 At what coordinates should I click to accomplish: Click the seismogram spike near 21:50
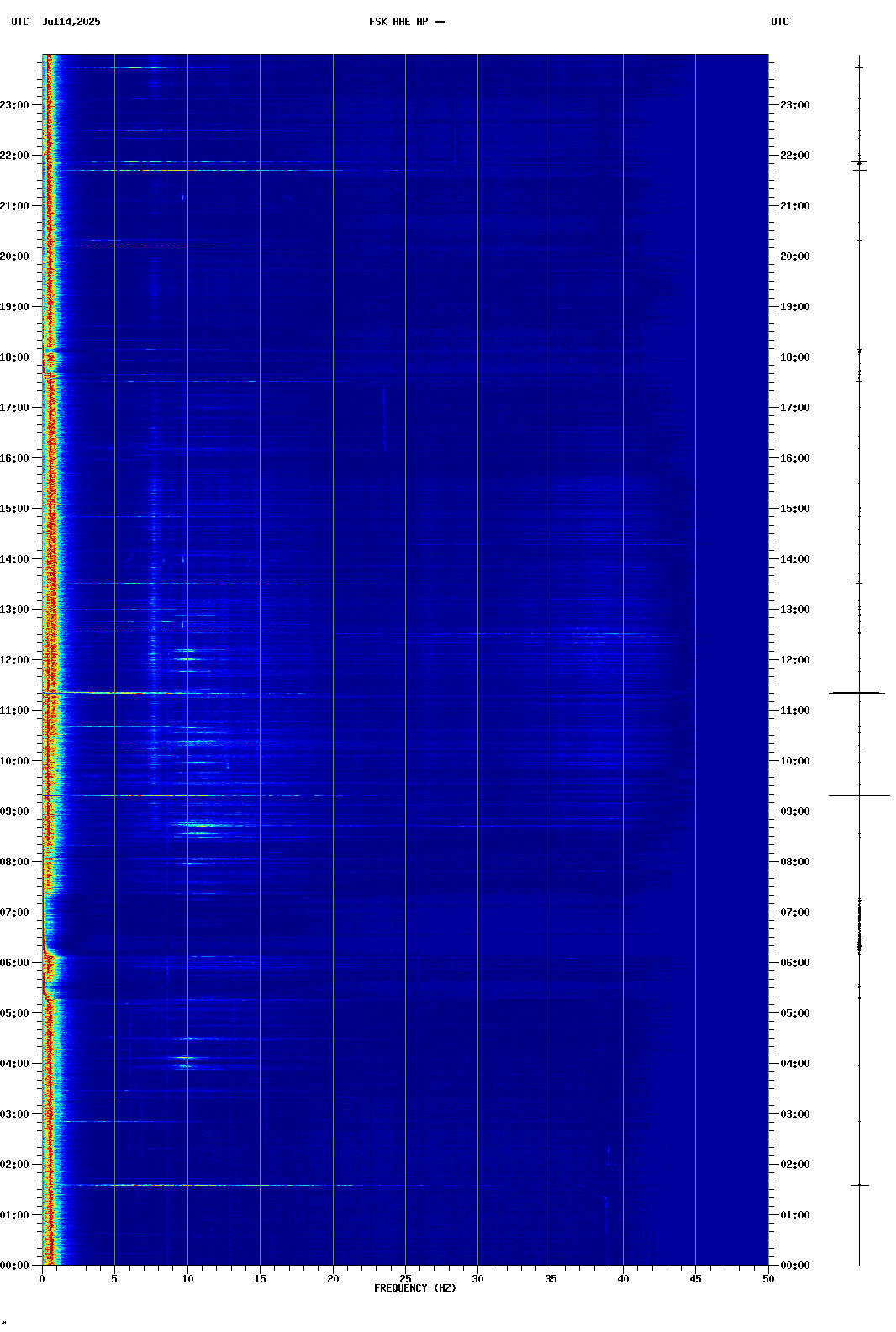point(859,162)
